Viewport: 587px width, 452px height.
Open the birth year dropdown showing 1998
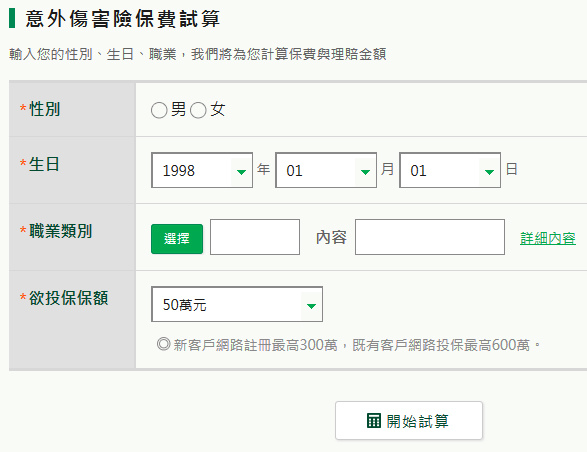click(202, 170)
